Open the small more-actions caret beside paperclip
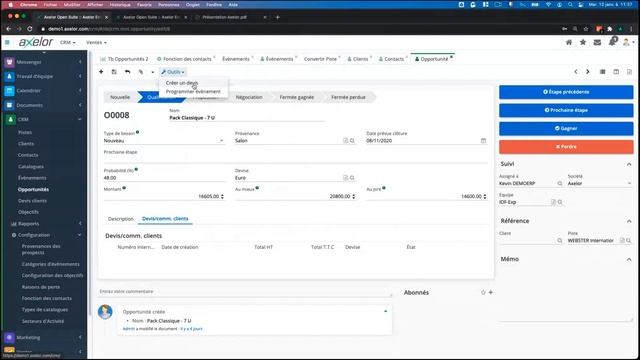This screenshot has height=360, width=640. (153, 72)
